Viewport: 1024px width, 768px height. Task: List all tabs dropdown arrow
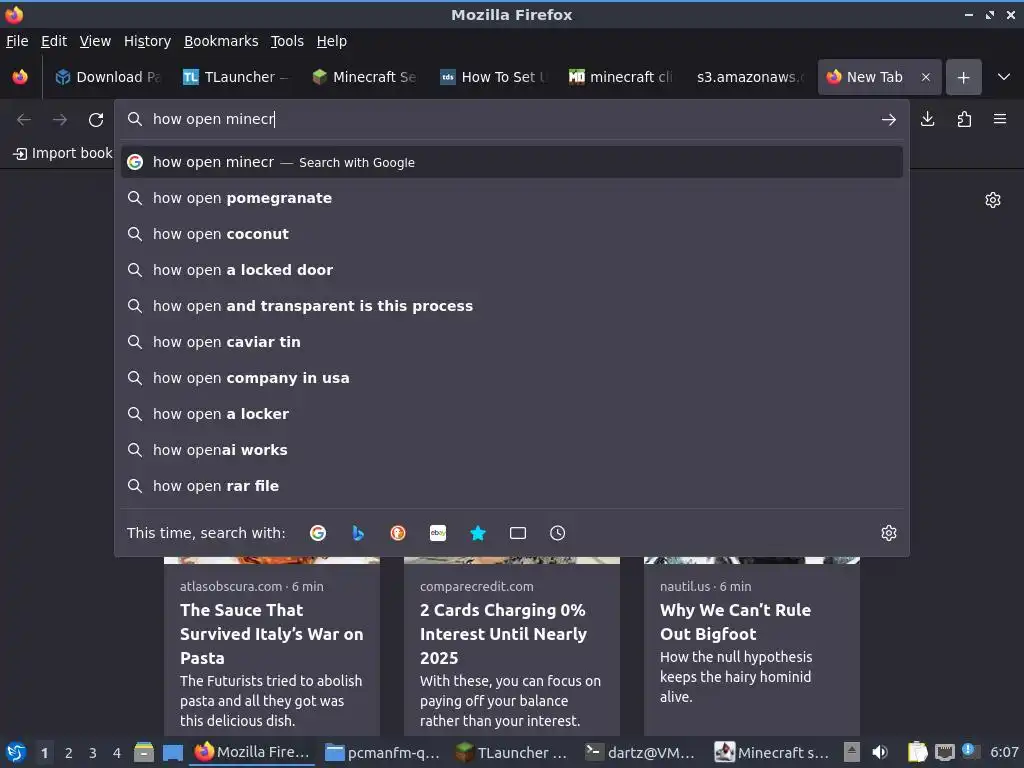(1004, 77)
